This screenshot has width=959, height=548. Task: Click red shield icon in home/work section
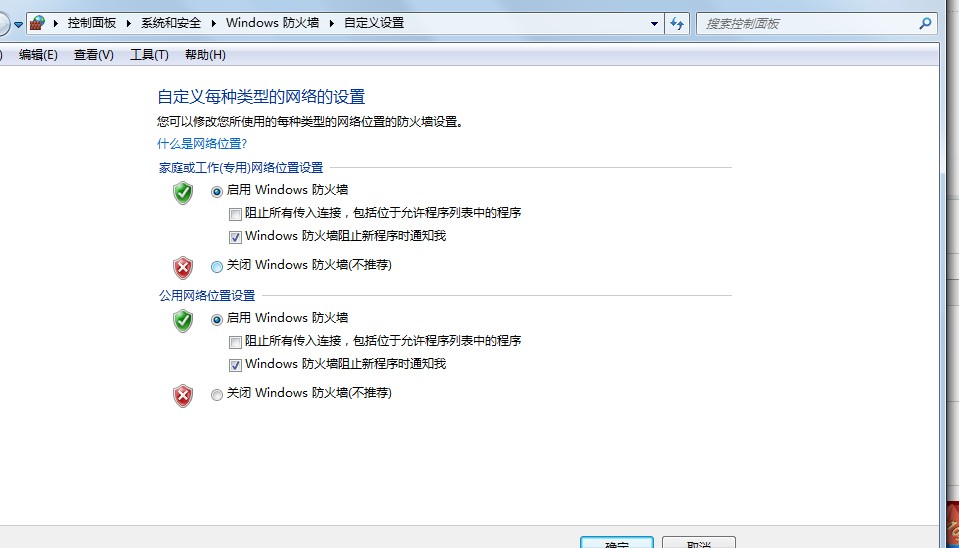coord(183,268)
